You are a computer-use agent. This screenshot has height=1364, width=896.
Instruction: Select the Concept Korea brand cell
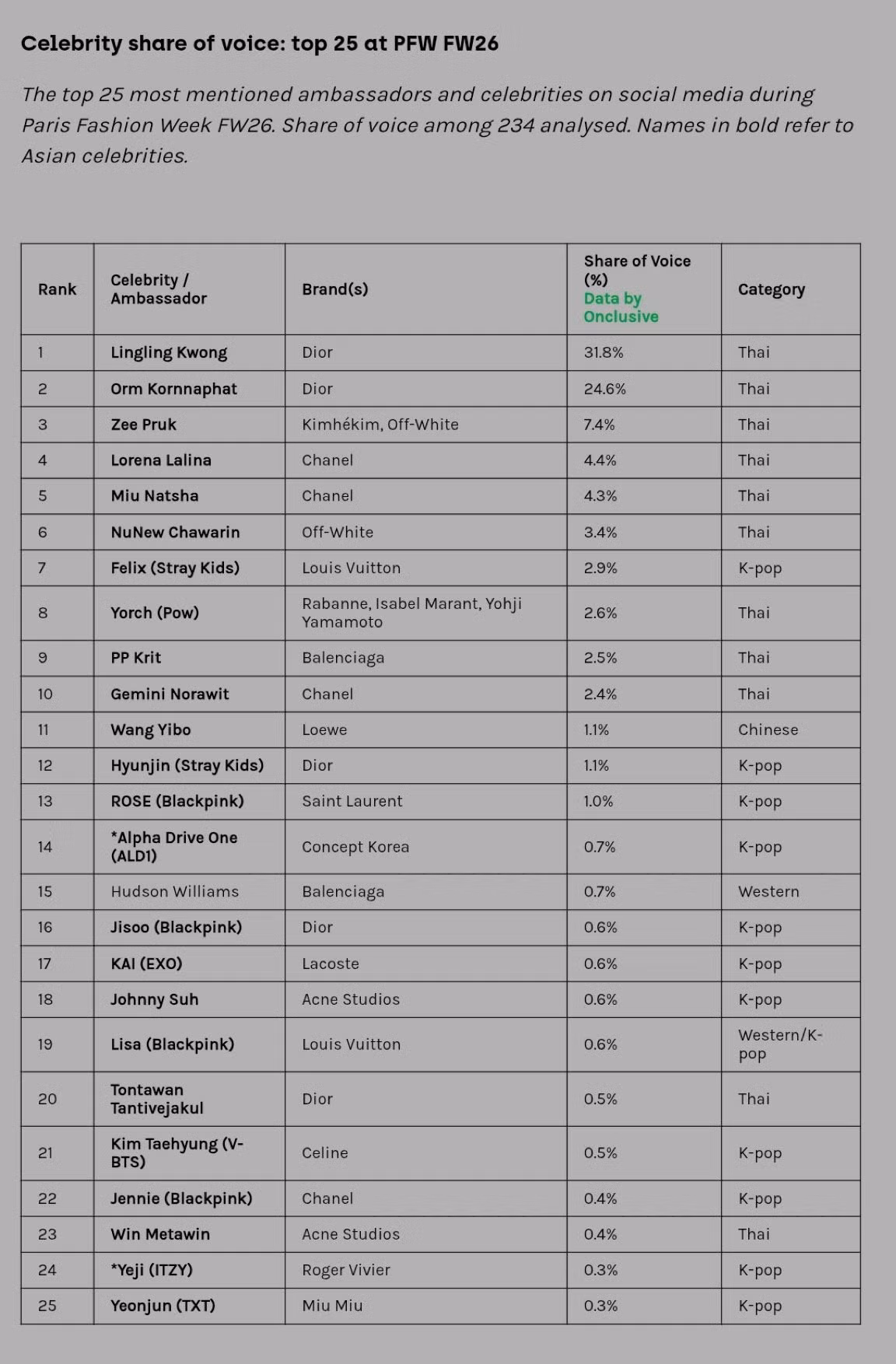click(x=355, y=847)
